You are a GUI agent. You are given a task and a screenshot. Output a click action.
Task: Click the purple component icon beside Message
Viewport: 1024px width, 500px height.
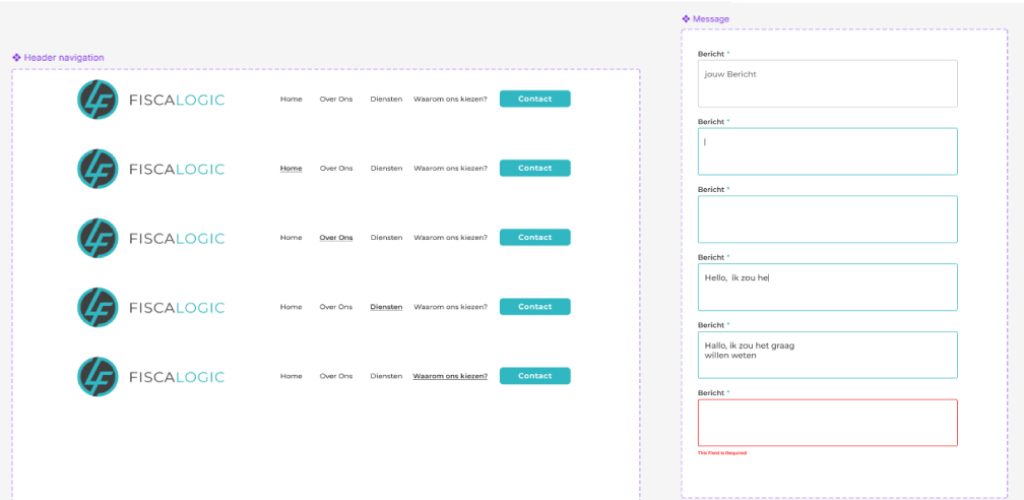tap(686, 19)
